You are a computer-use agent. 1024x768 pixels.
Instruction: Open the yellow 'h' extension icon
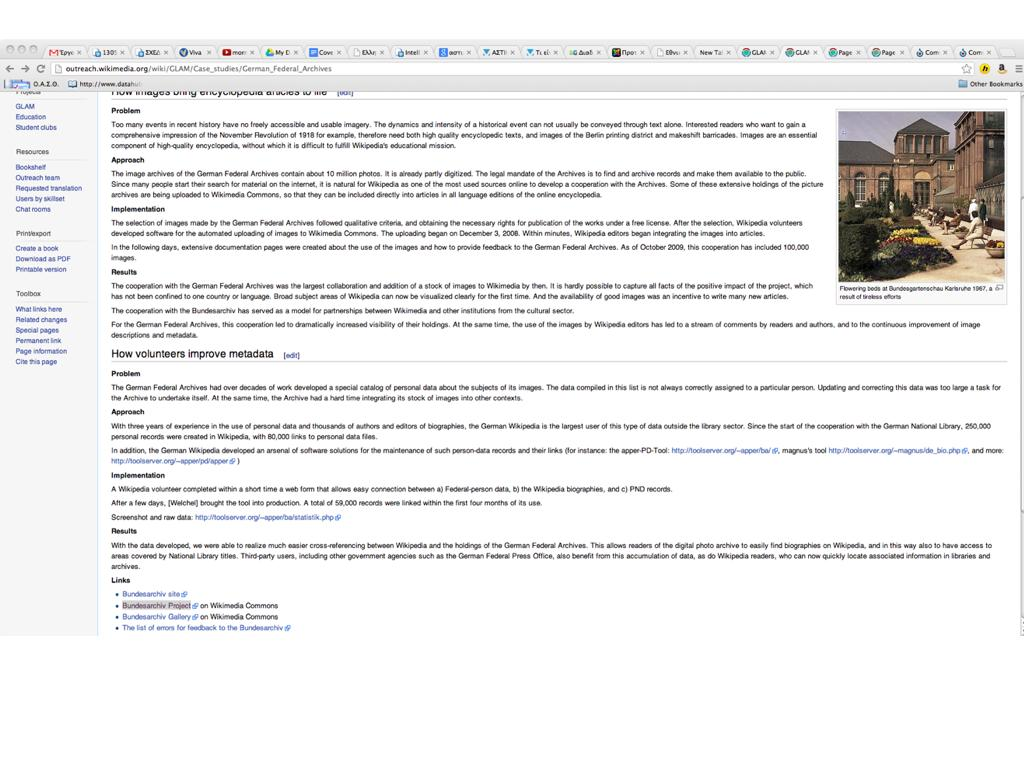click(985, 69)
